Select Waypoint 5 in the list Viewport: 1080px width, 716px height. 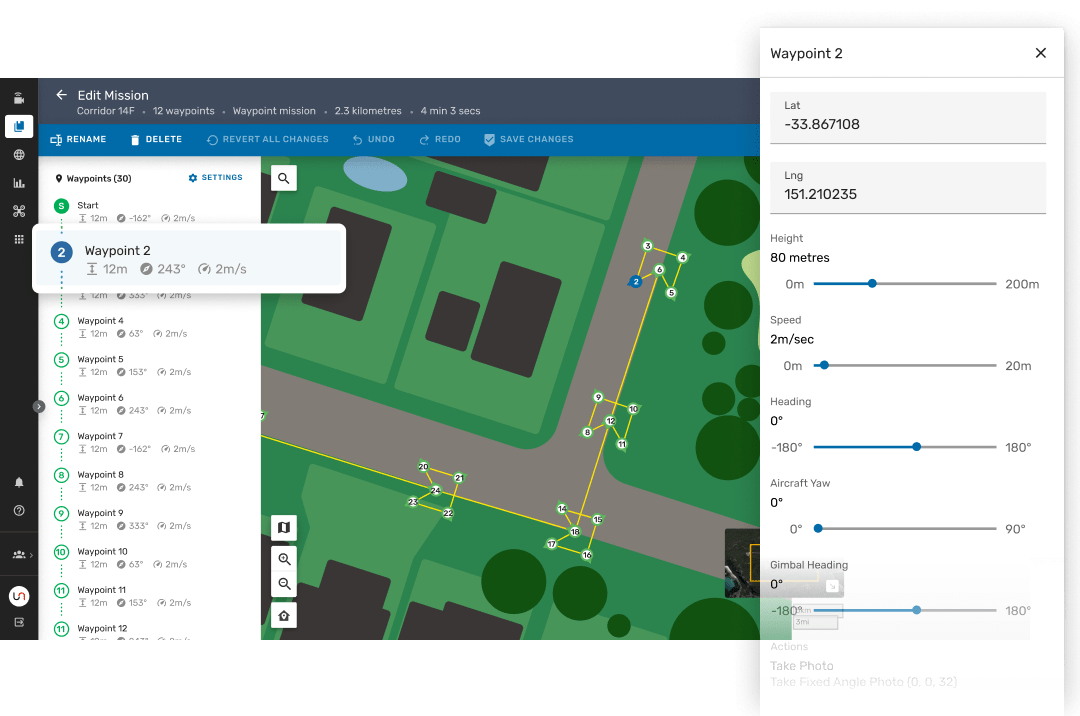[x=149, y=366]
